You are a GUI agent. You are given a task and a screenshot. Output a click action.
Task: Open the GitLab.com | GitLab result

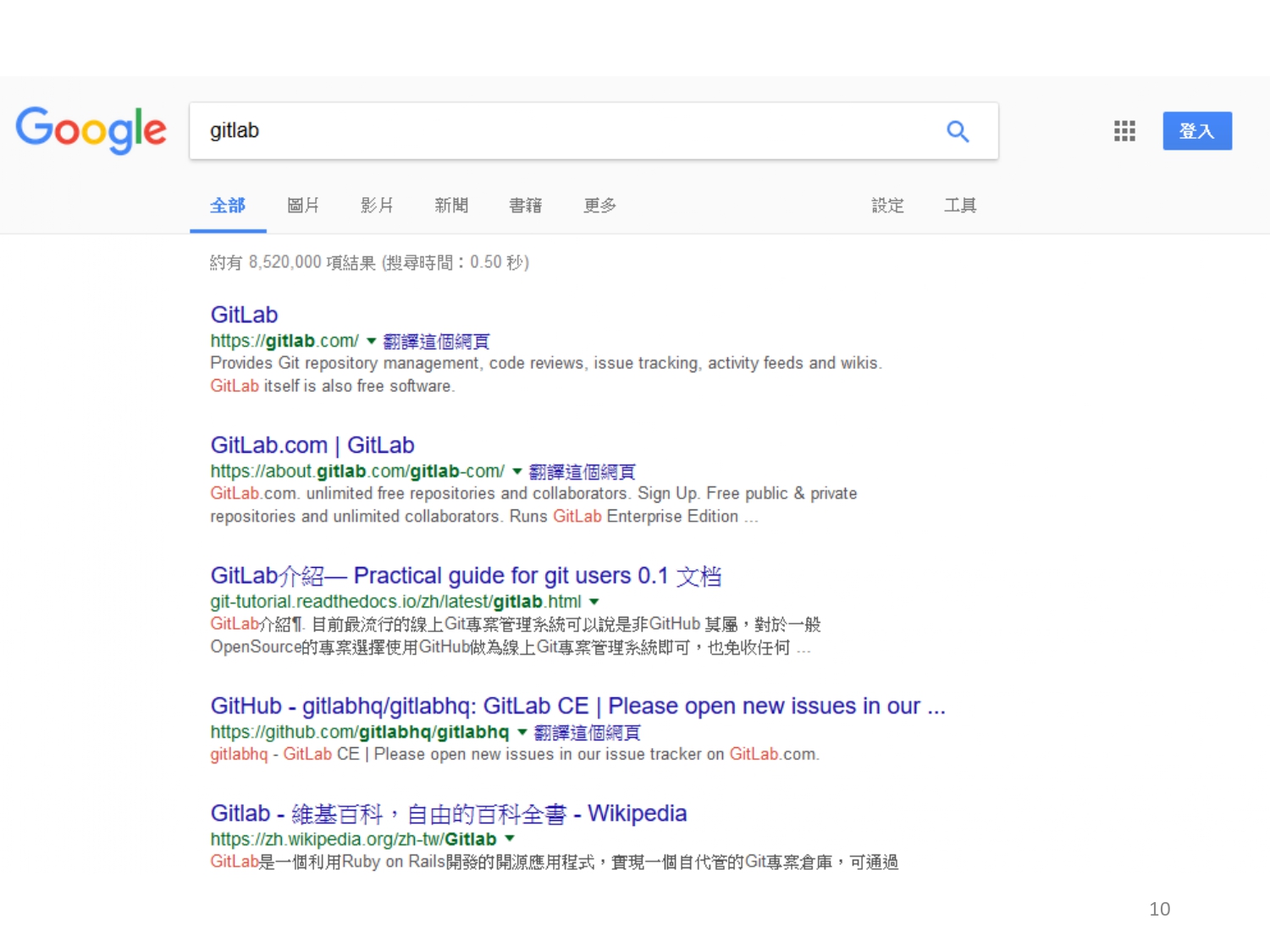[x=312, y=445]
